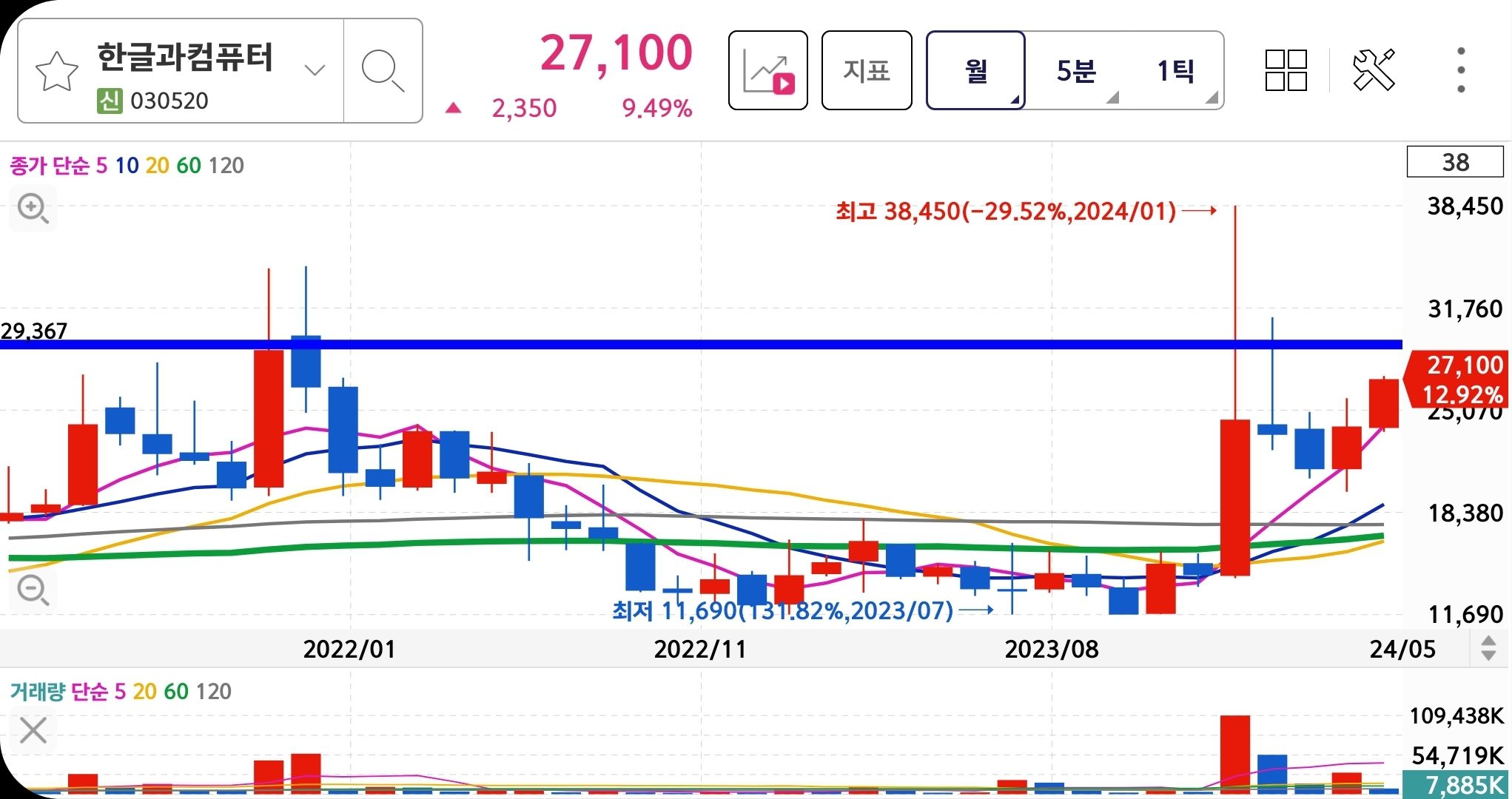Click the 2022/11 date axis label
This screenshot has width=1512, height=799.
700,649
